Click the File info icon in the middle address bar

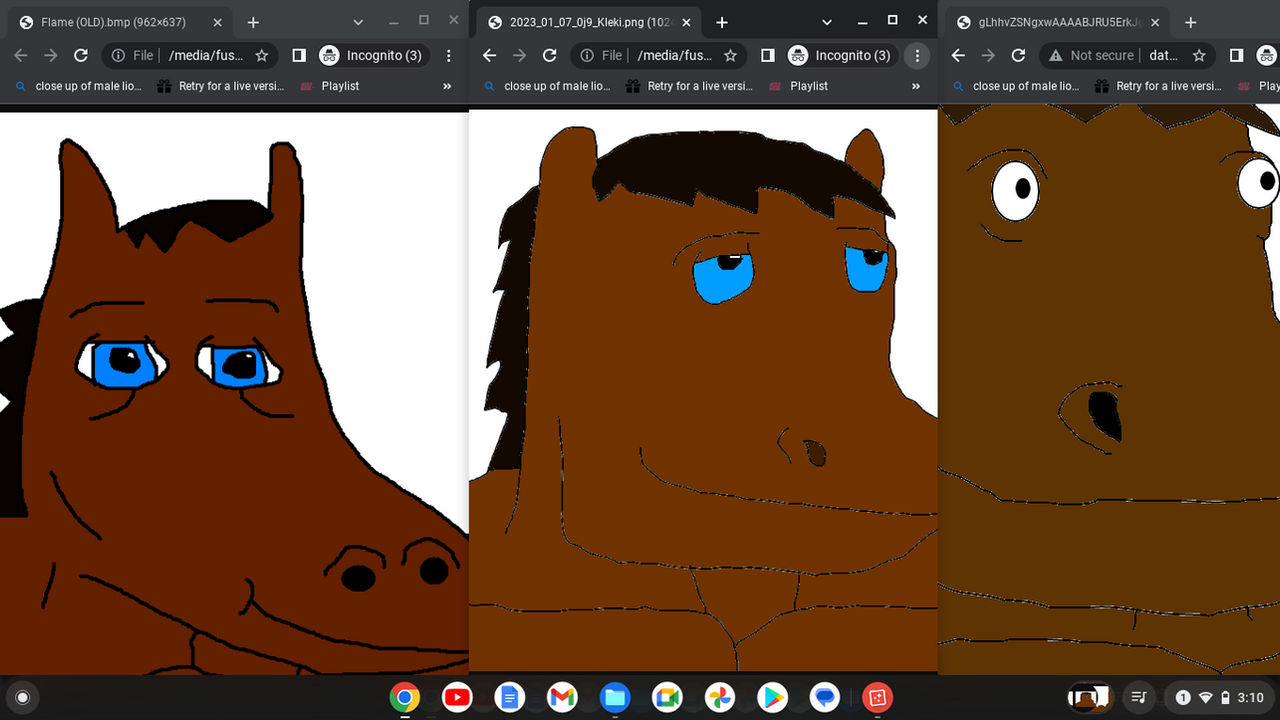click(587, 56)
